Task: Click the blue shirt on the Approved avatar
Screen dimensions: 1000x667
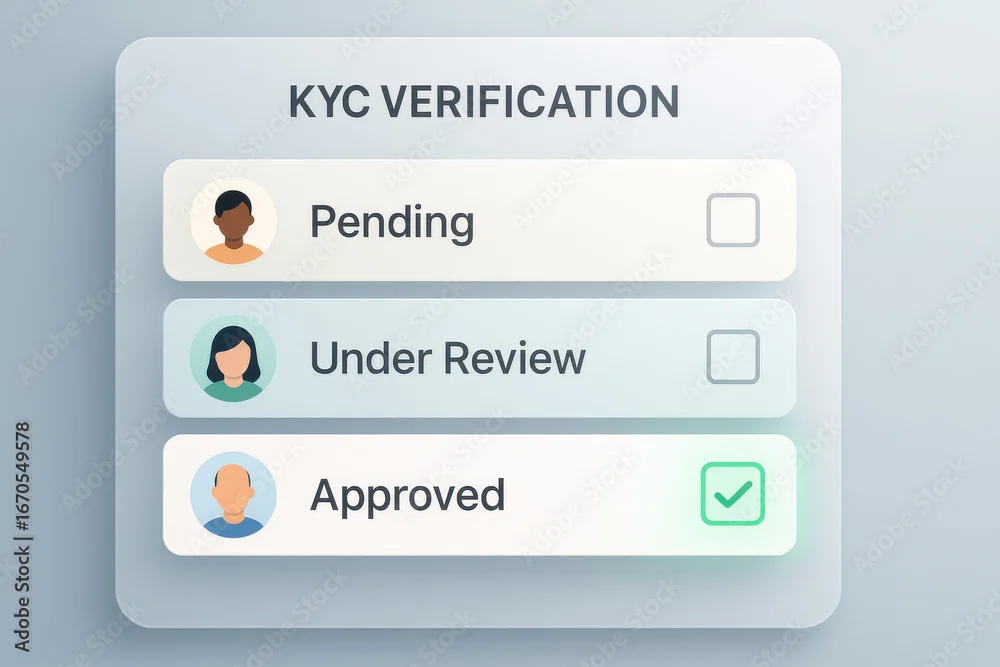Action: coord(233,527)
